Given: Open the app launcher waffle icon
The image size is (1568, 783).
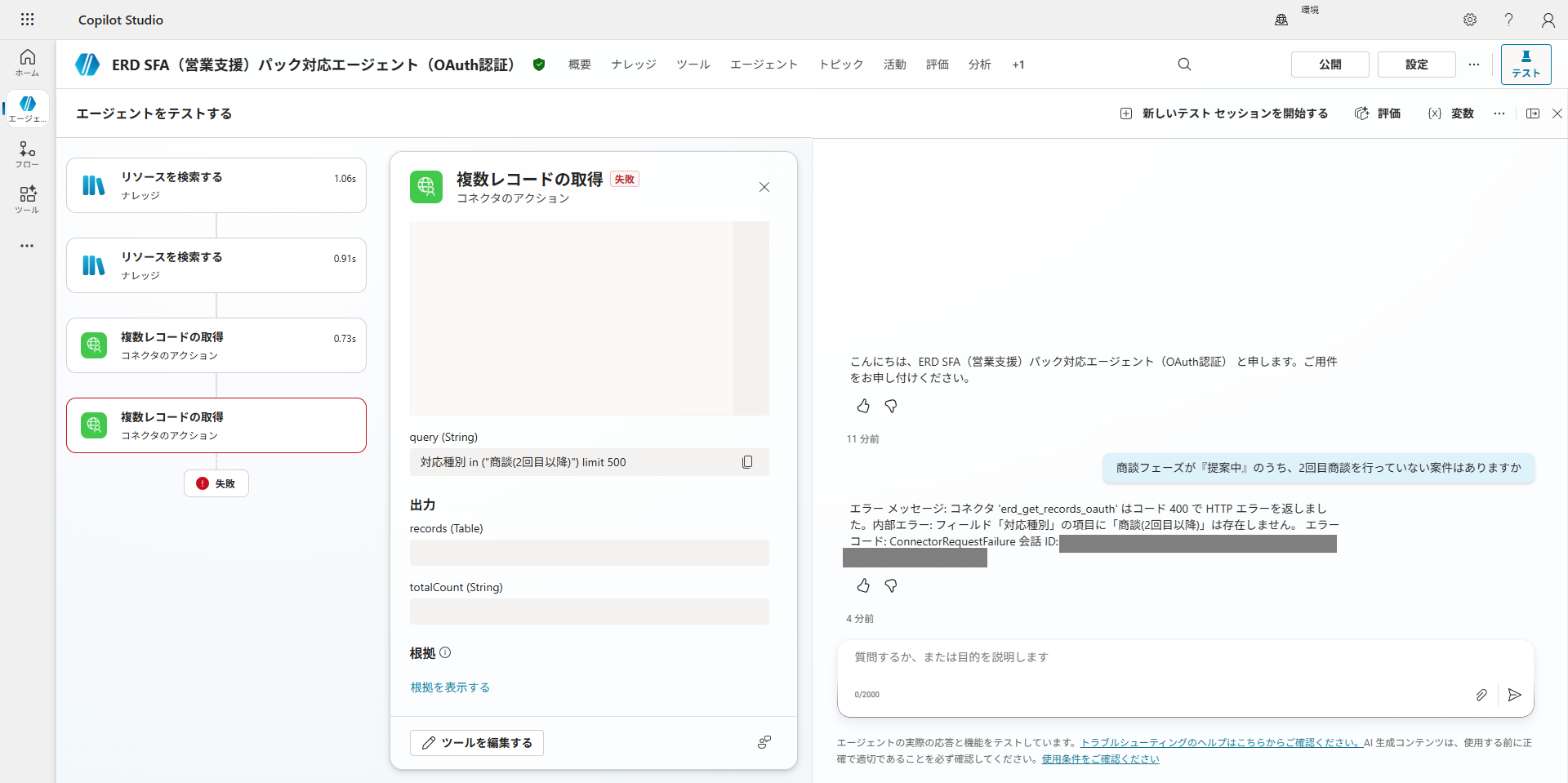Looking at the screenshot, I should click(27, 20).
